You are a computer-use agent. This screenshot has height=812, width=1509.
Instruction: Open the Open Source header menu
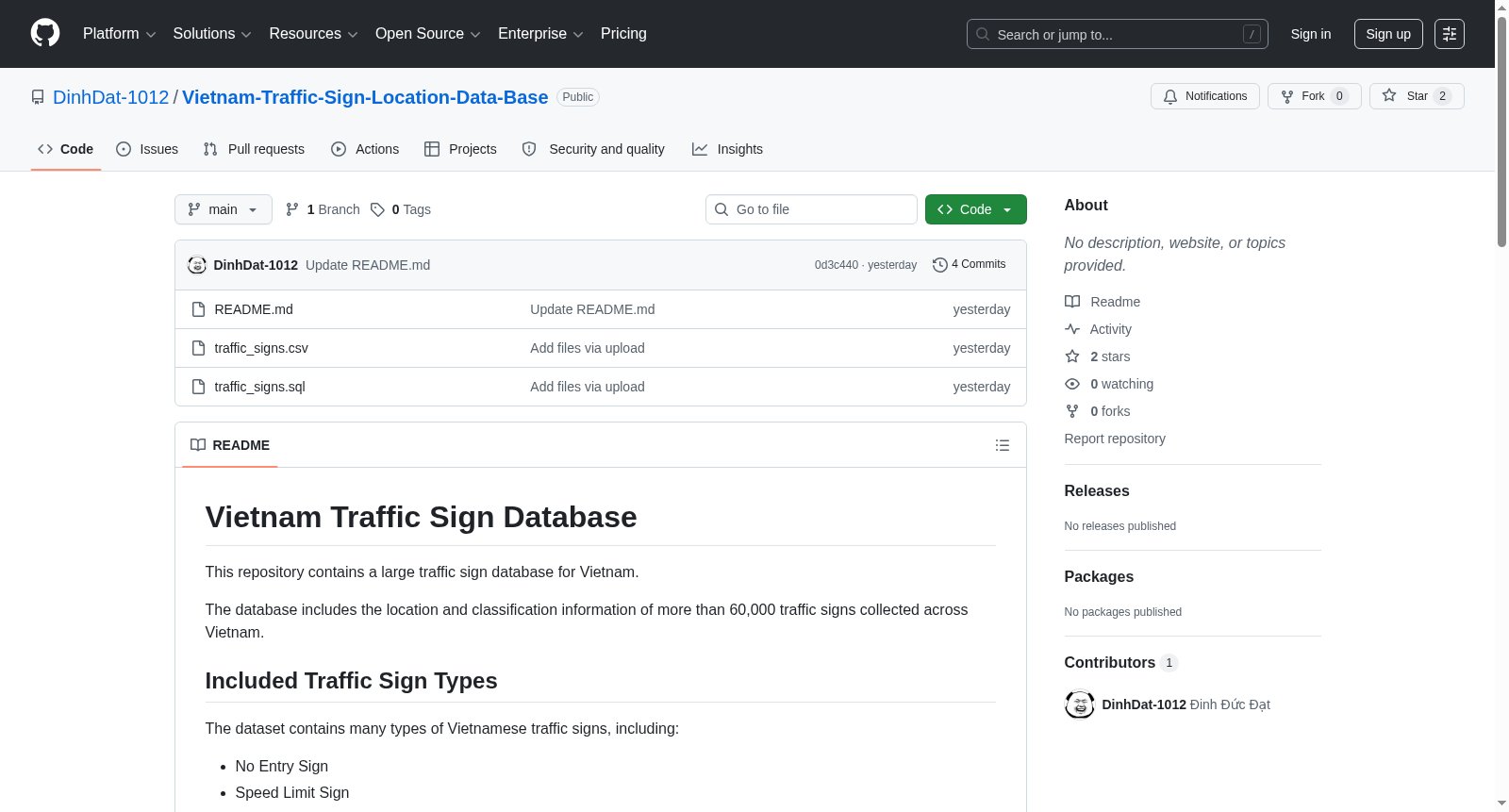tap(427, 34)
